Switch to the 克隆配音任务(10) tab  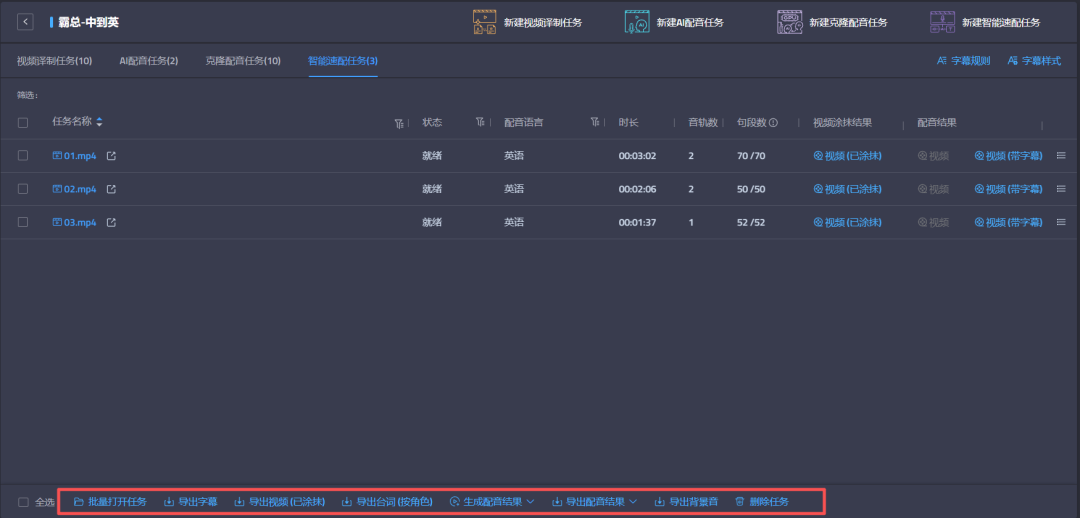pyautogui.click(x=243, y=61)
